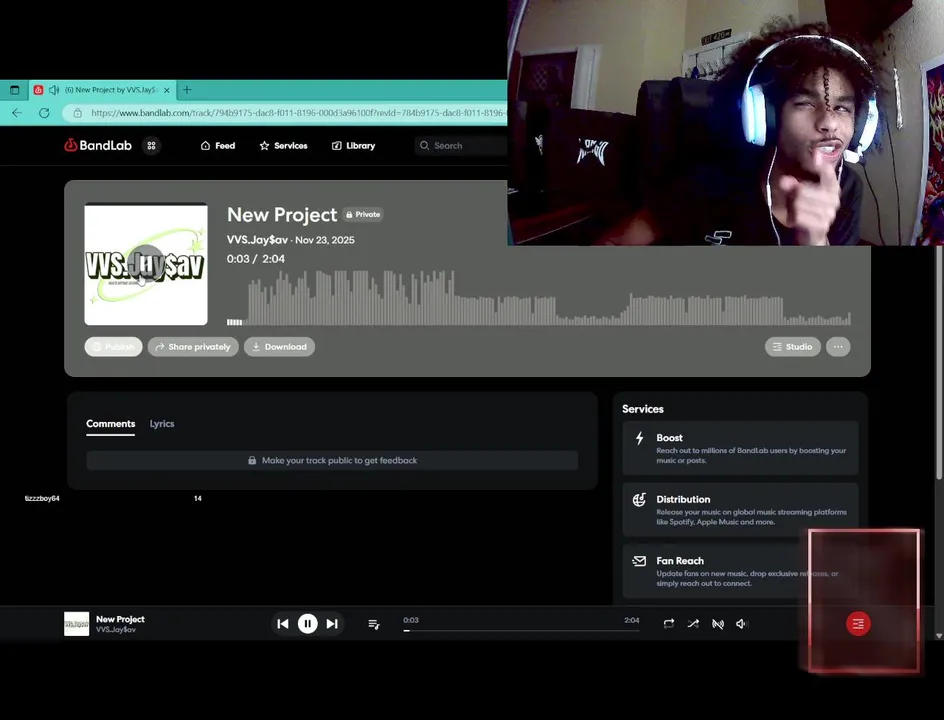Viewport: 944px width, 720px height.
Task: Skip to previous track
Action: (282, 624)
